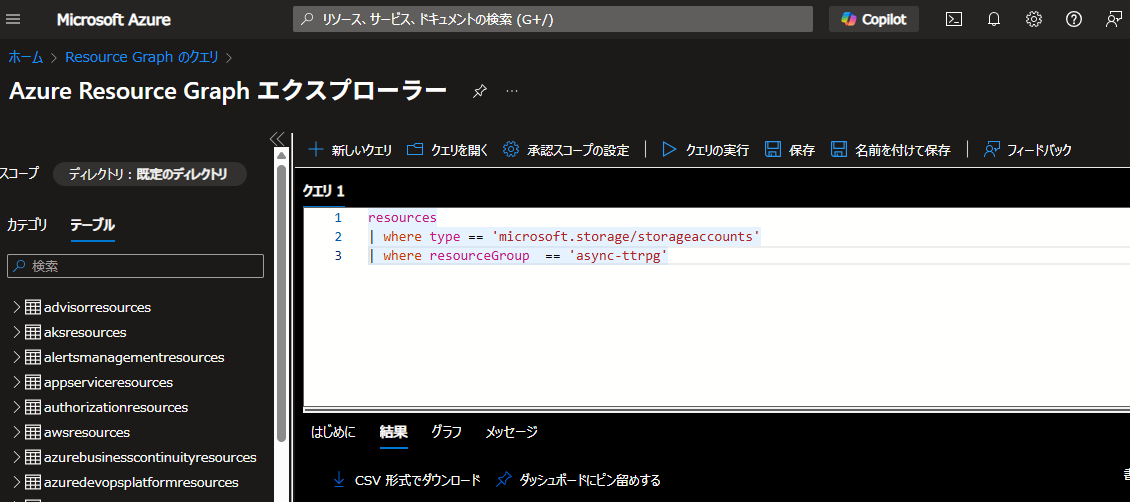Expand the appserviceresources table
Image resolution: width=1130 pixels, height=502 pixels.
[x=17, y=382]
